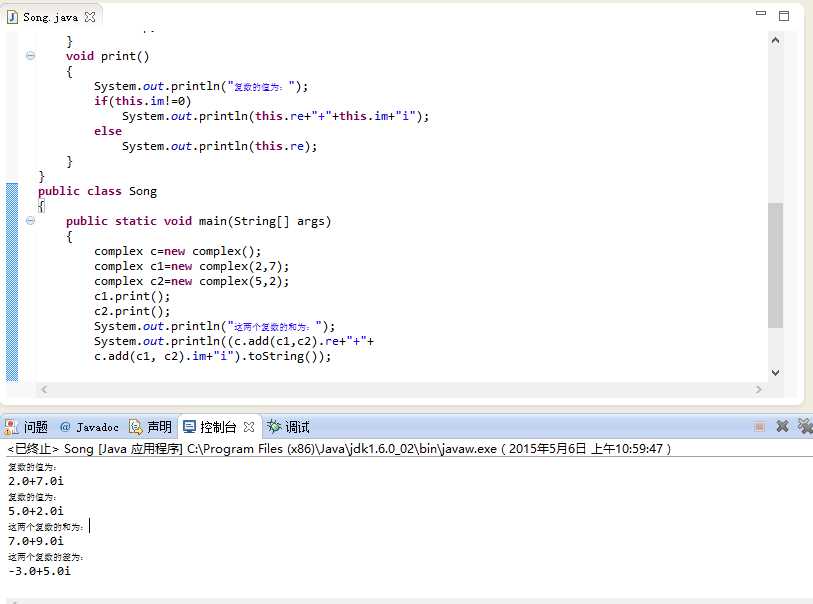Maximize the editor pane
Image resolution: width=813 pixels, height=604 pixels.
784,16
